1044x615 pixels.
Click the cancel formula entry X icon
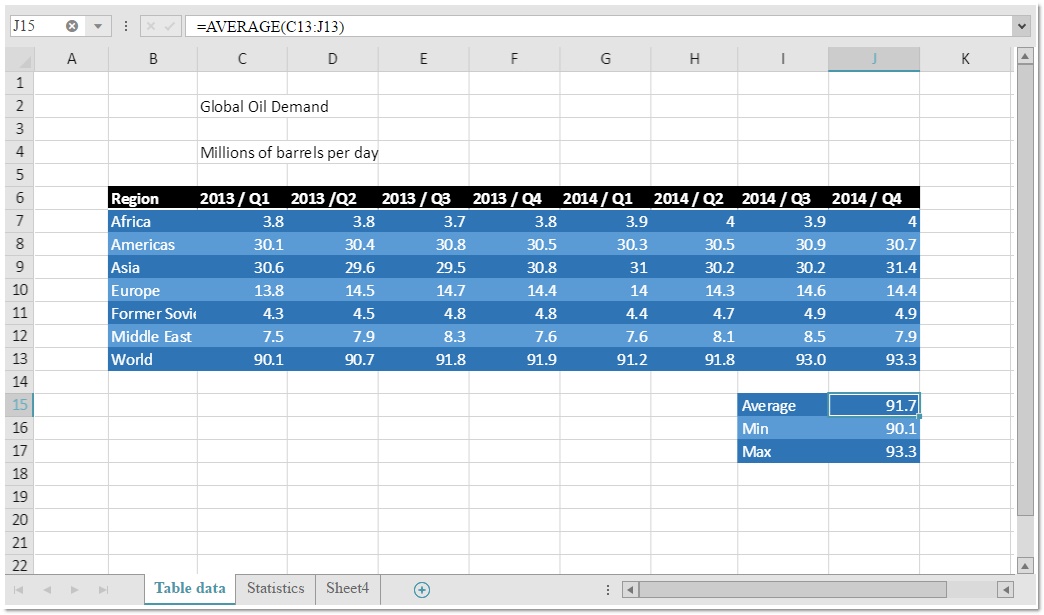click(150, 26)
